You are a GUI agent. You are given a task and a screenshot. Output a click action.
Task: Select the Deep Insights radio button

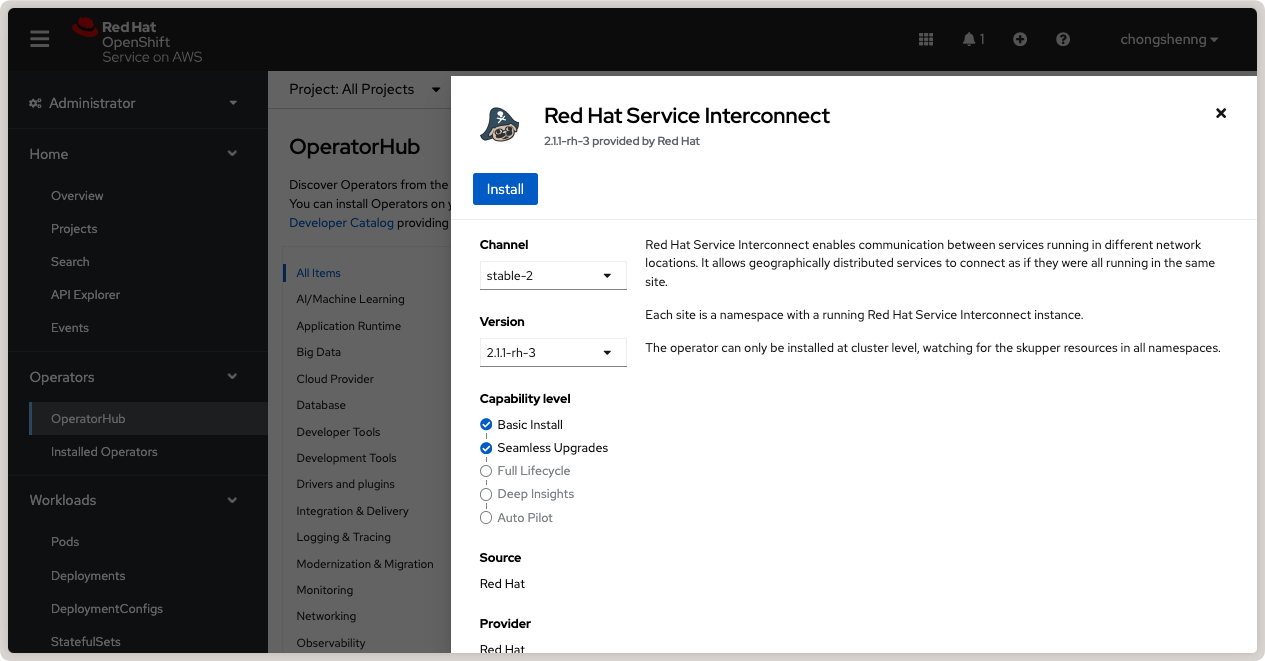[486, 494]
